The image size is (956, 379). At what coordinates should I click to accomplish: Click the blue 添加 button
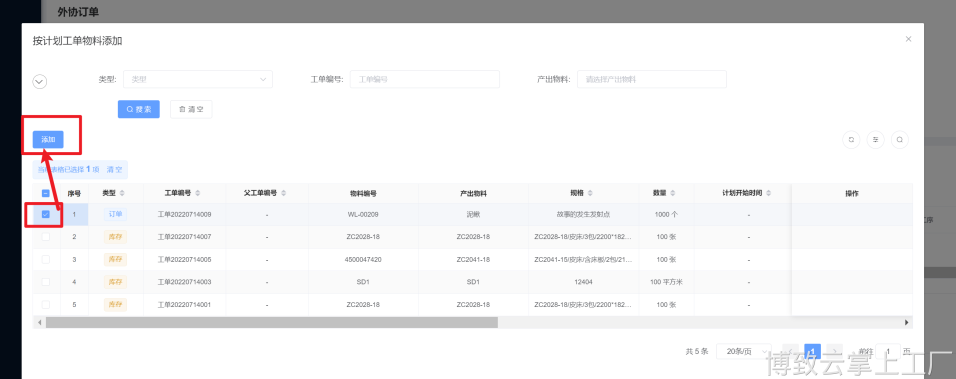click(x=48, y=140)
